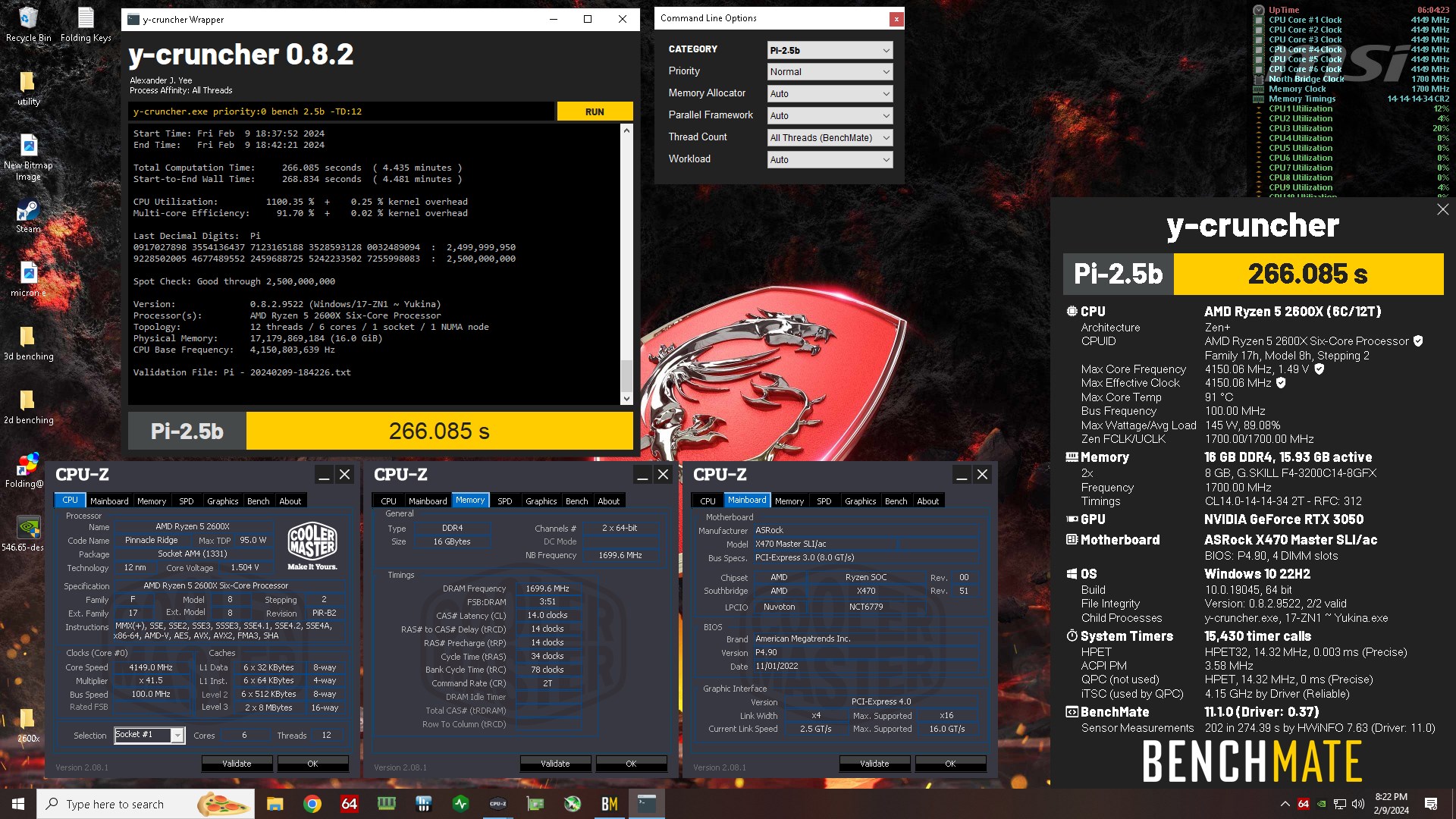Open the 2600x folder on desktop

coord(28,725)
